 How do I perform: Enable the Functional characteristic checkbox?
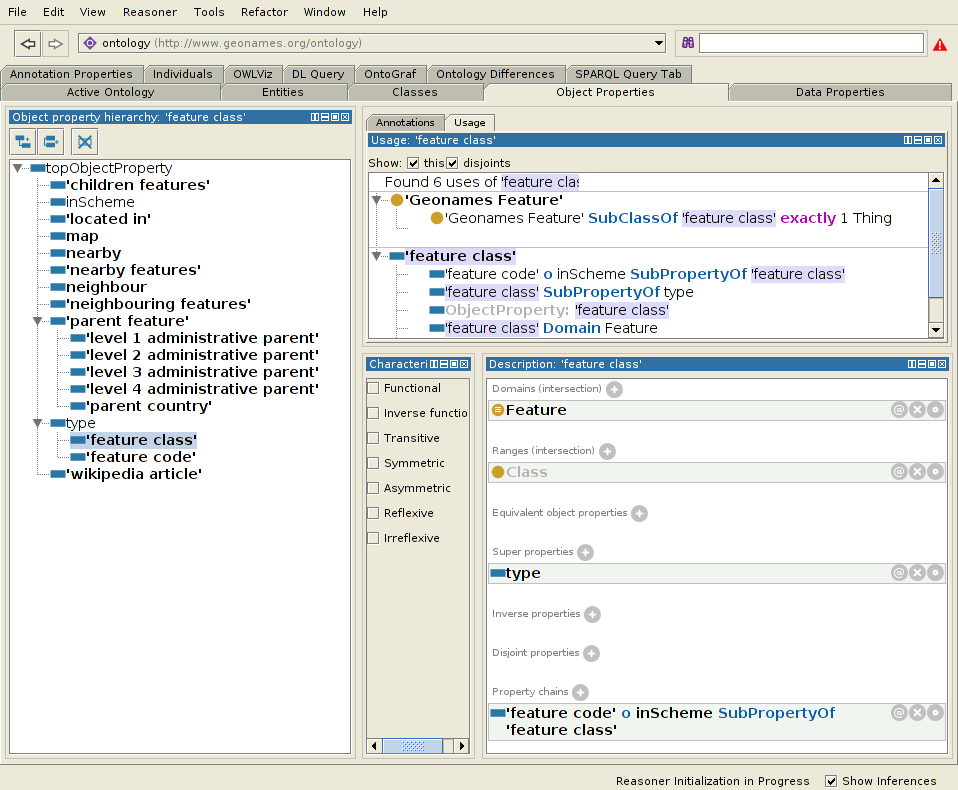tap(373, 388)
